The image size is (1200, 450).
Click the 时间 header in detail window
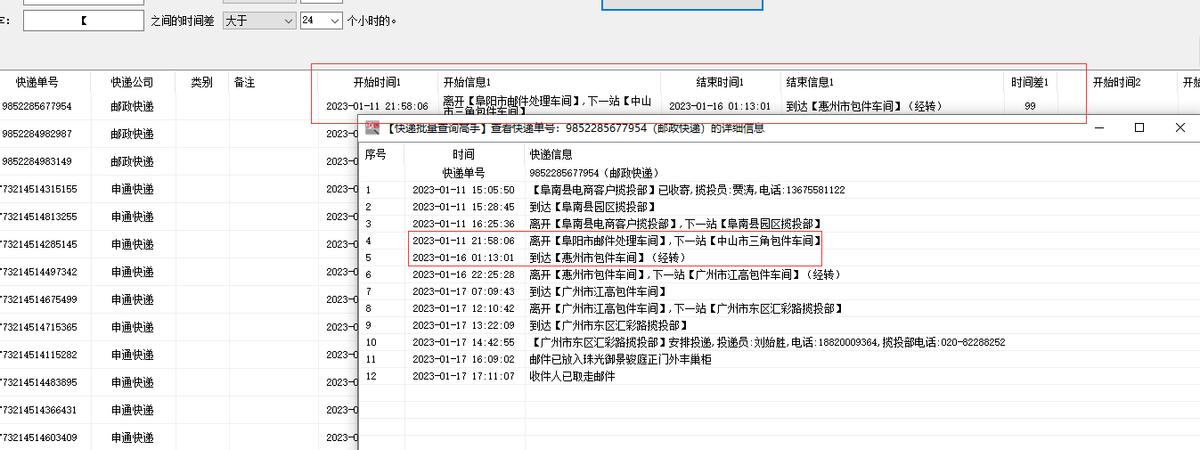point(464,154)
